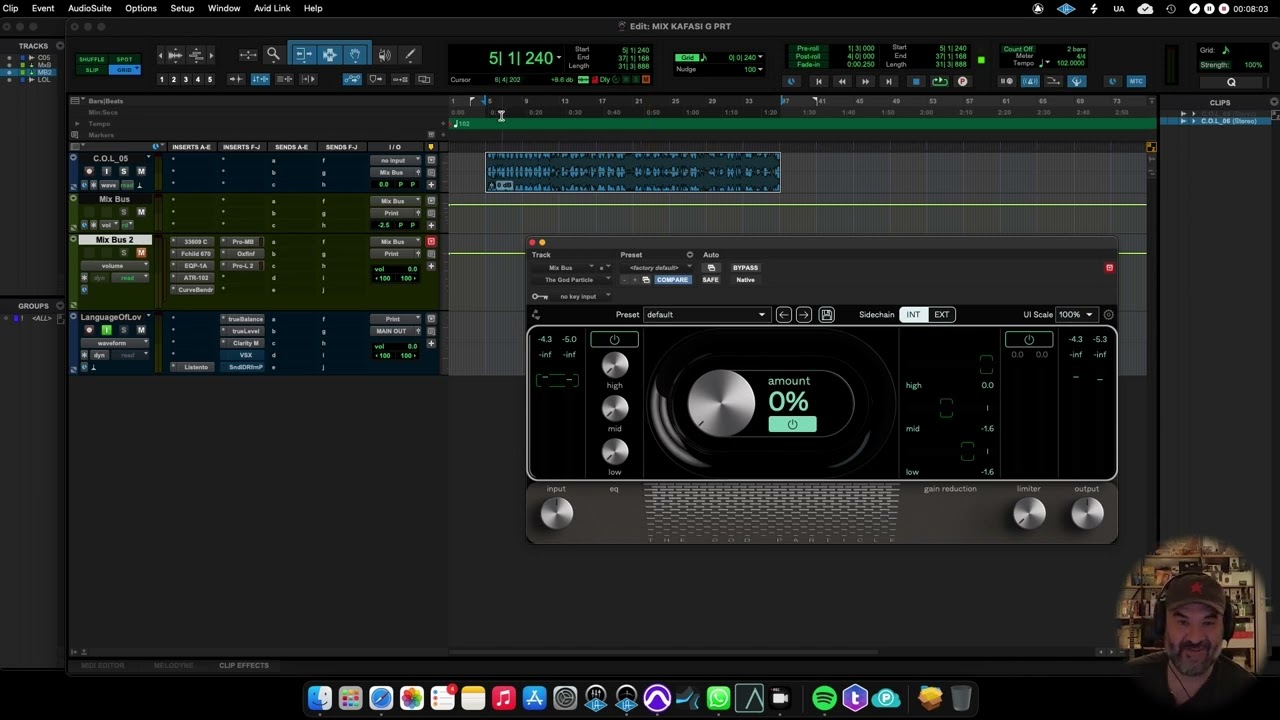Viewport: 1280px width, 720px height.
Task: Click the BYPASS button in plugin header
Action: click(x=745, y=268)
